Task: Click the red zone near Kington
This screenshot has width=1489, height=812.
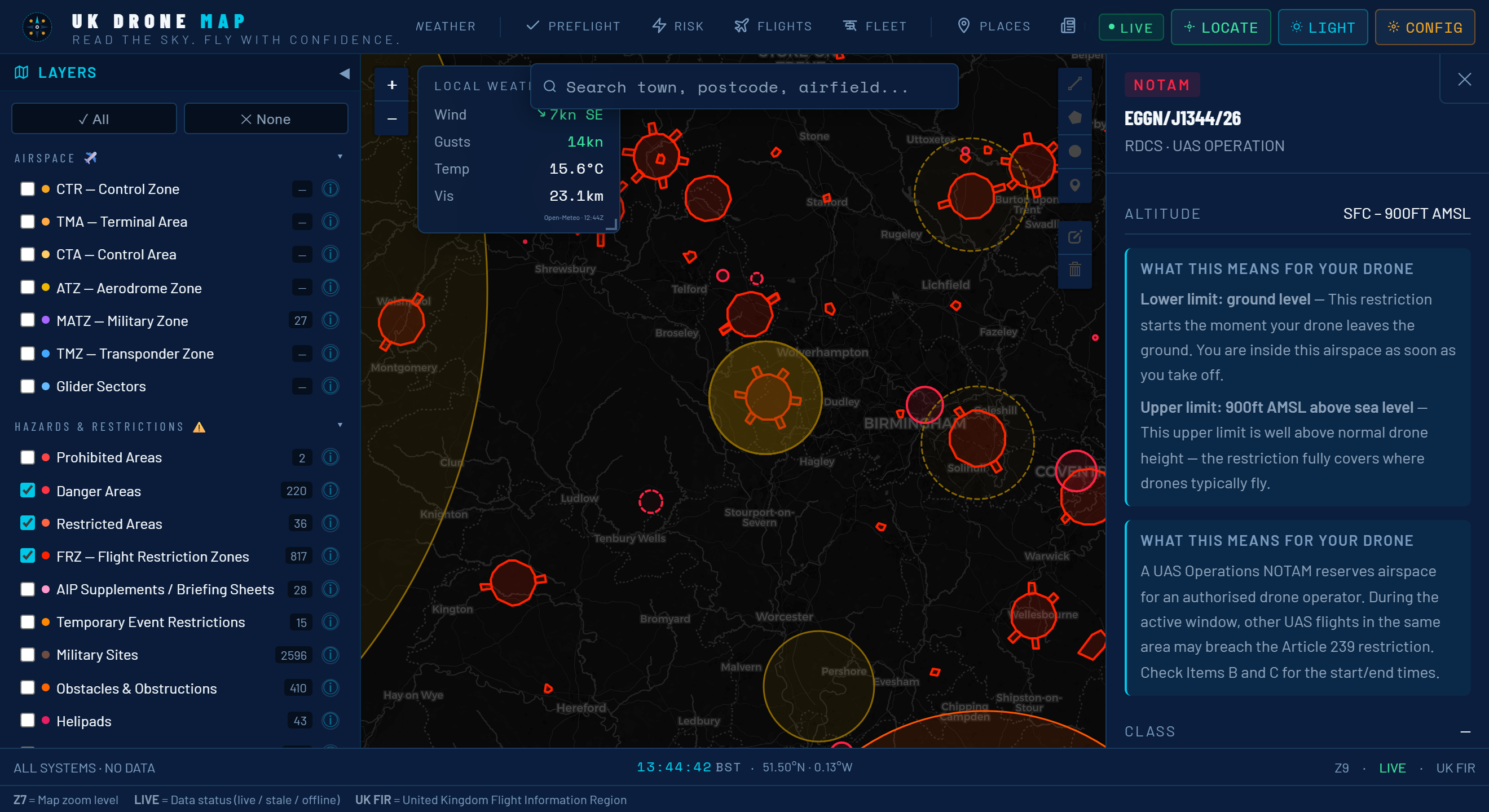Action: [x=513, y=582]
